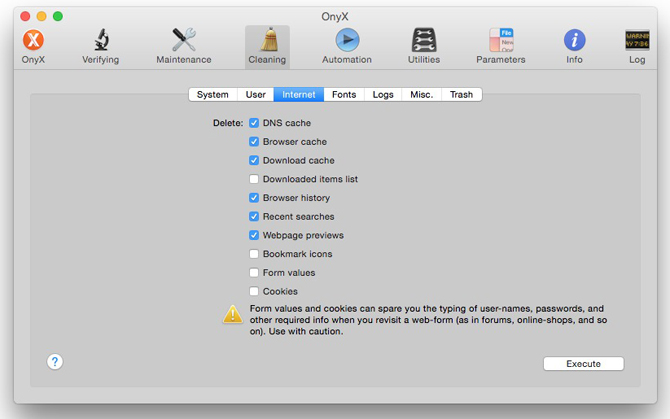This screenshot has width=670, height=419.
Task: Select the Internet tab
Action: click(299, 94)
